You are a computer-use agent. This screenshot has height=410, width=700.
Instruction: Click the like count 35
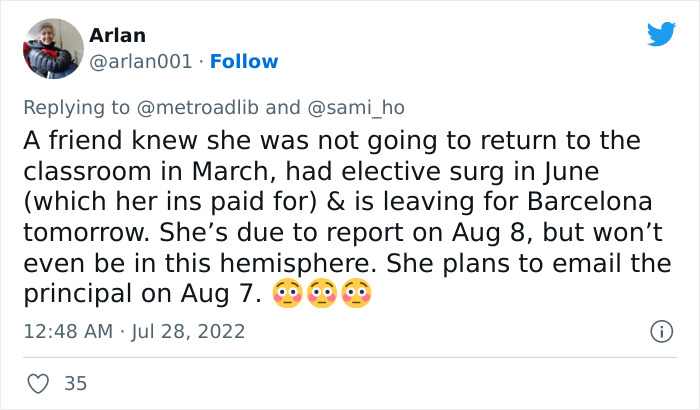coord(74,382)
